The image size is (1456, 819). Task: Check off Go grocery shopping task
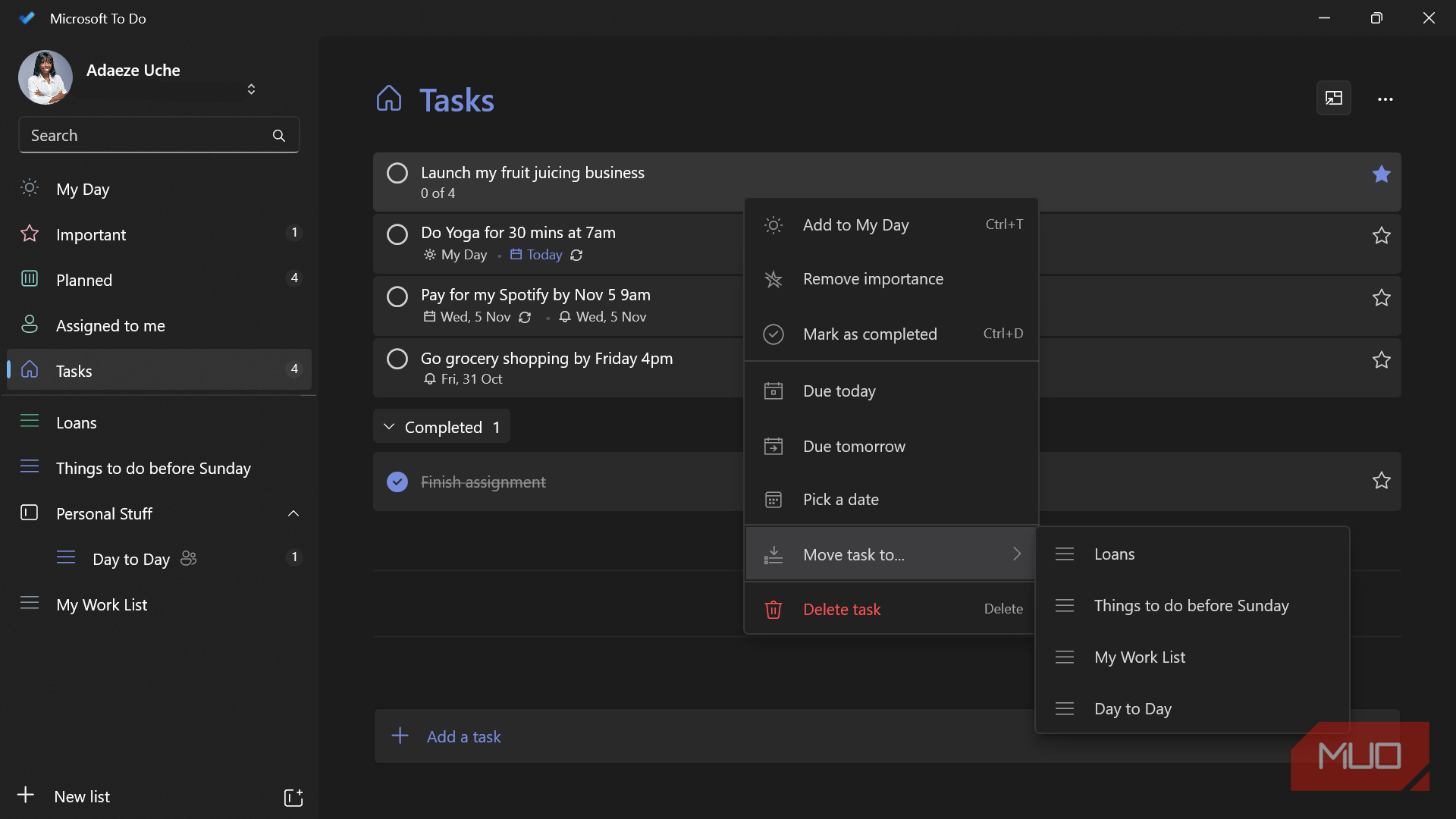(397, 359)
